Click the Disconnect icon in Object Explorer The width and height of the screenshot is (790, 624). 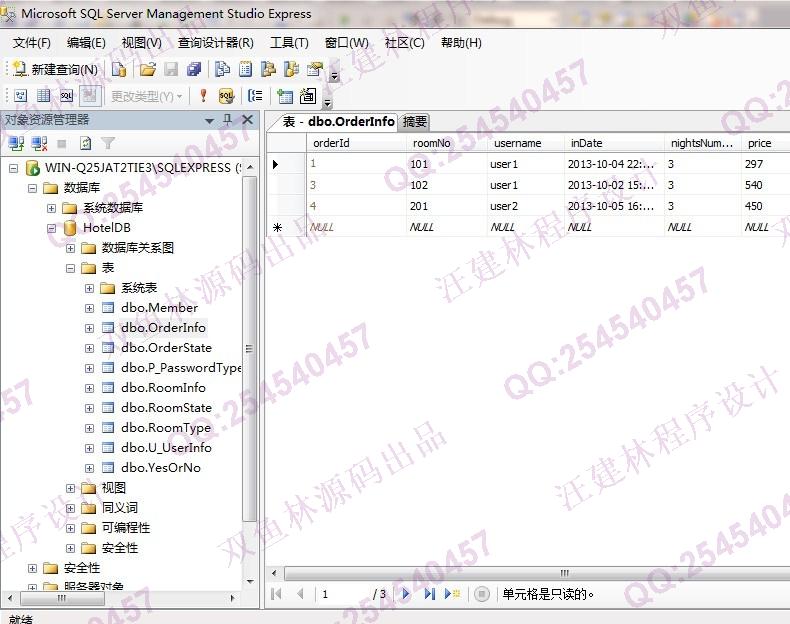click(39, 144)
